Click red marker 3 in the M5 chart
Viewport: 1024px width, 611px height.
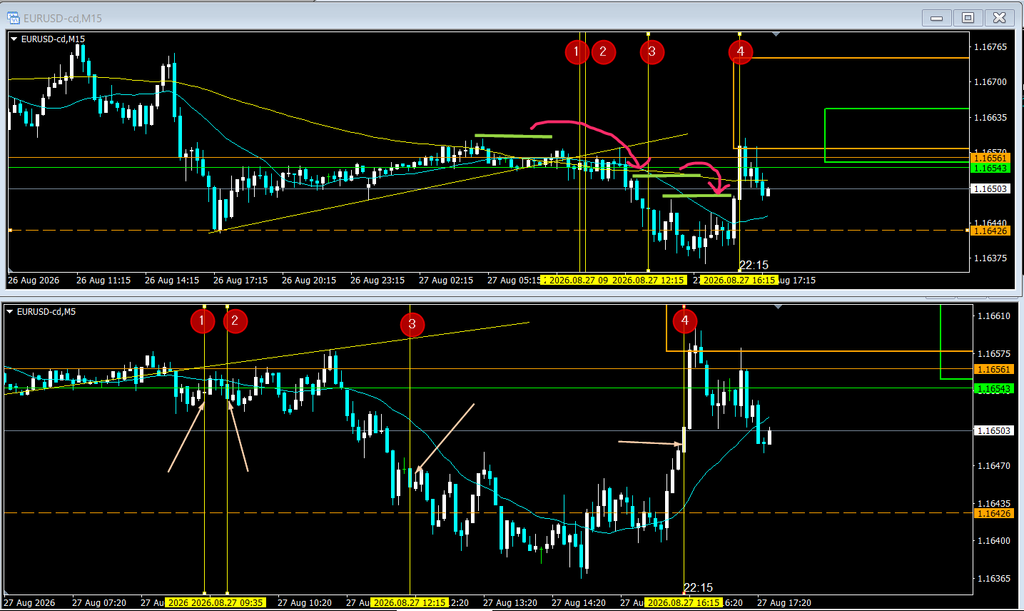pos(412,324)
